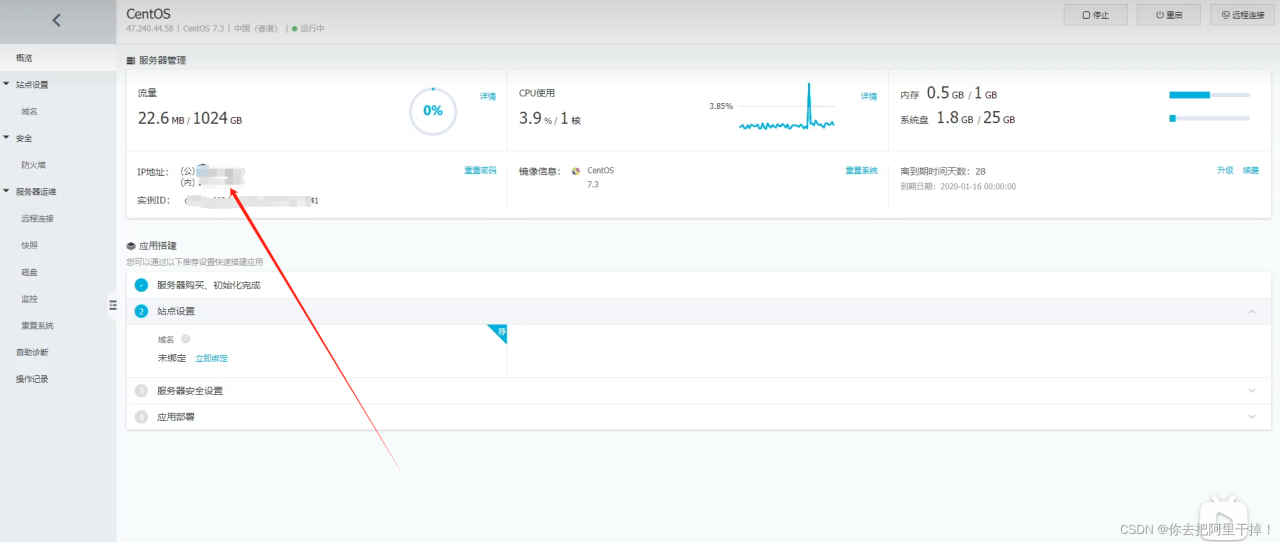Expand the 应用部署 section chevron
This screenshot has height=542, width=1280.
(x=1251, y=417)
